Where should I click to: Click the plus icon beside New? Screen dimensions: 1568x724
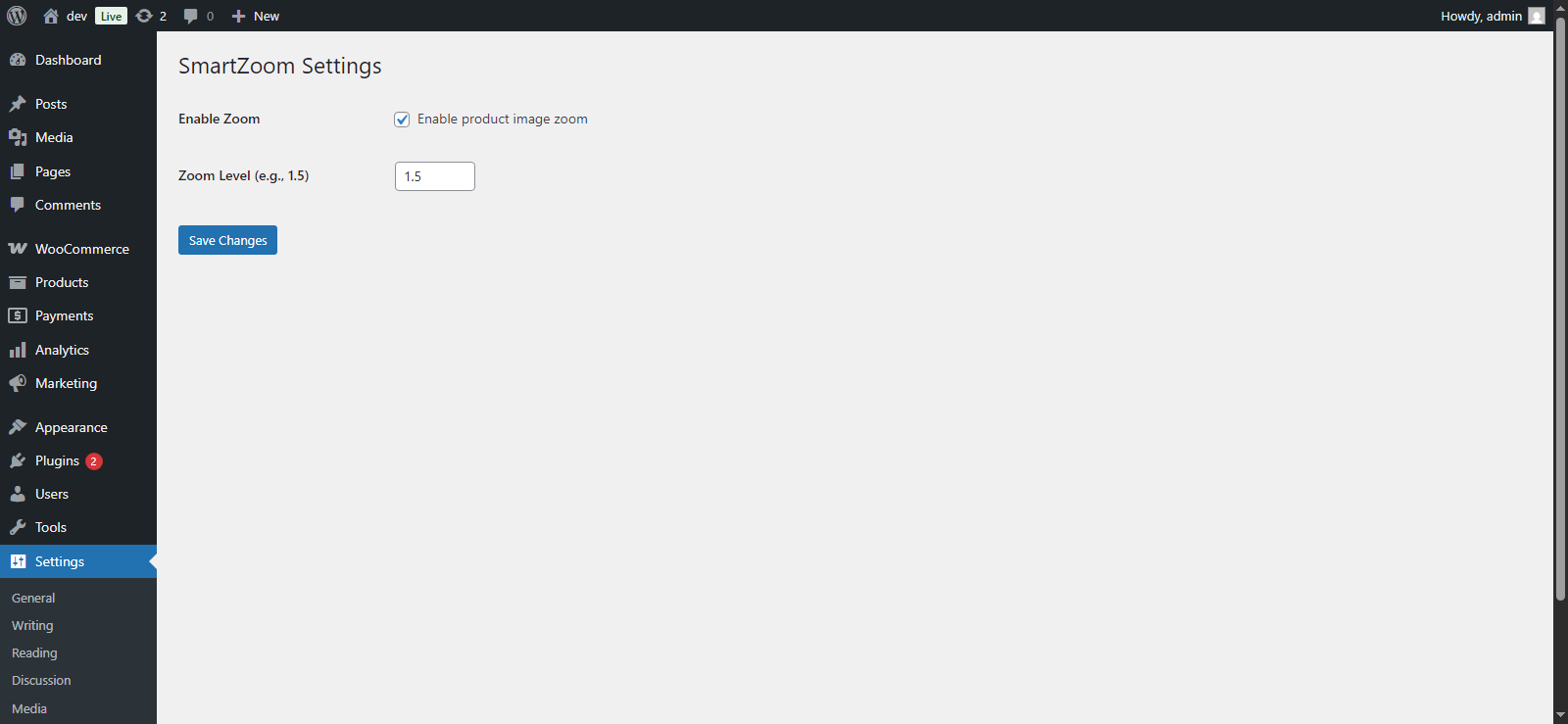(x=238, y=16)
